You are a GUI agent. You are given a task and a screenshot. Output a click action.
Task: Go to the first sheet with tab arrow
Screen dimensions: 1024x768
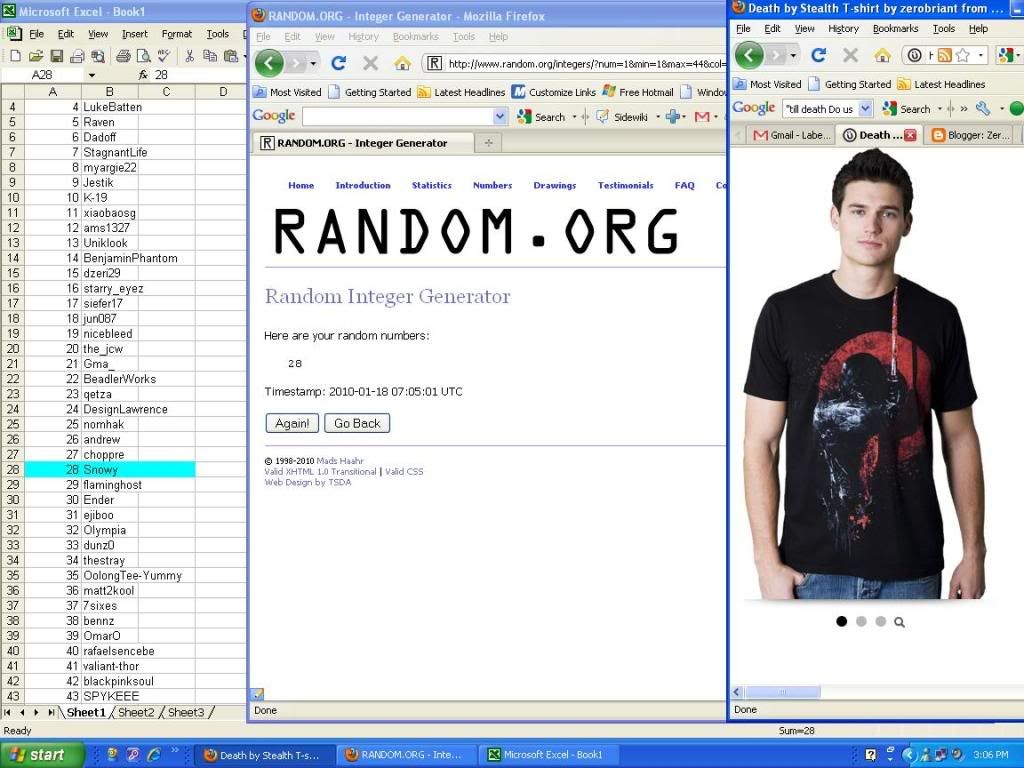pyautogui.click(x=8, y=712)
